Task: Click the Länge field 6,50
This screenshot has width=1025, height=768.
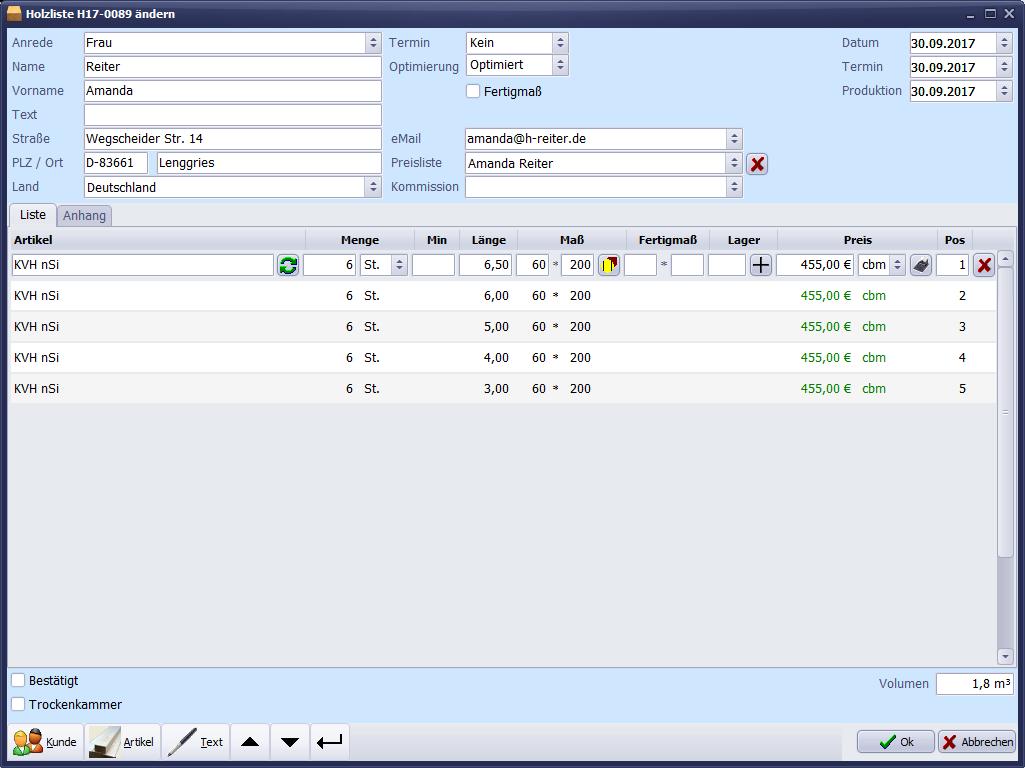Action: pos(486,265)
